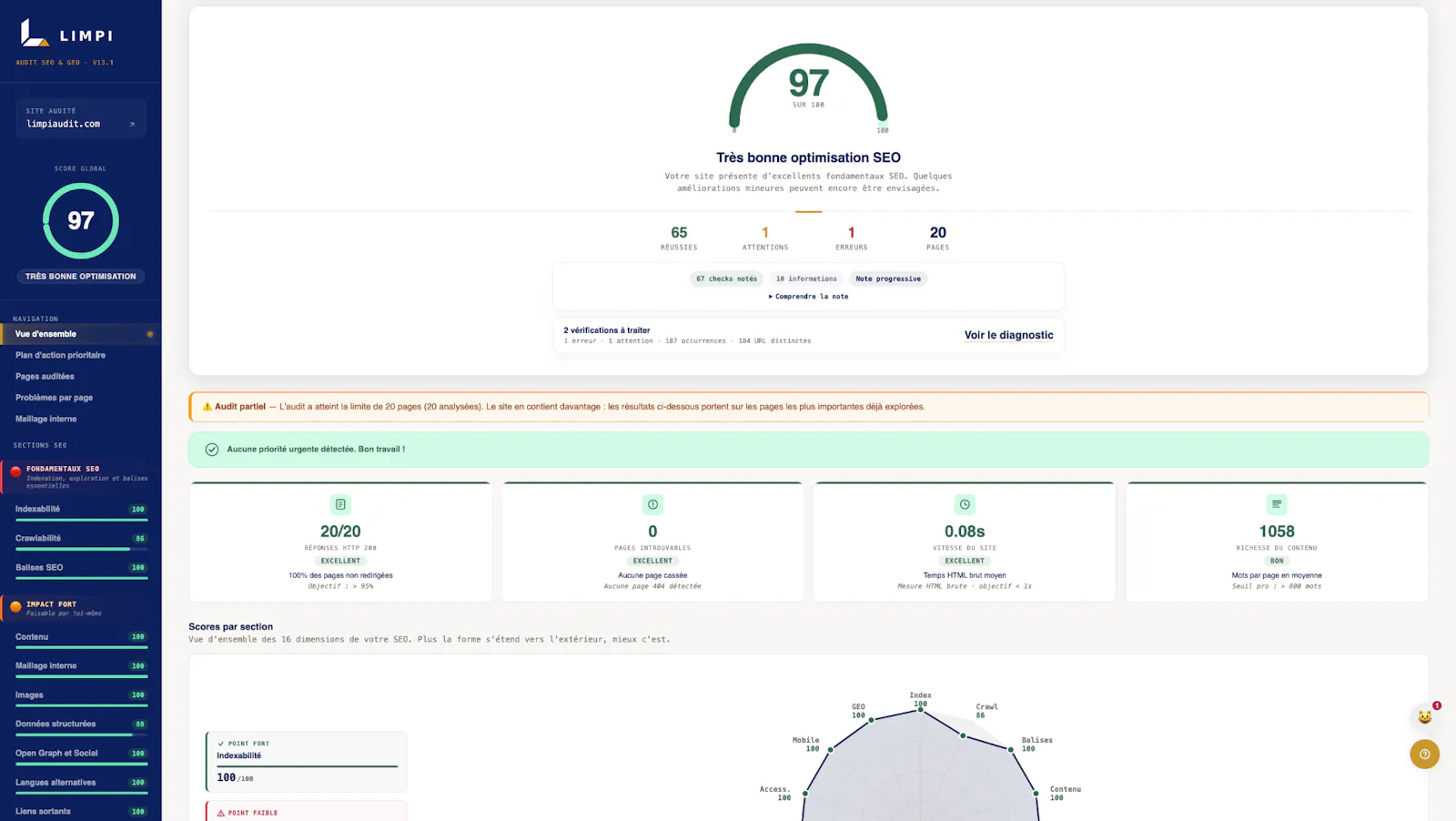This screenshot has width=1456, height=821.
Task: Open Vue d'ensemble navigation item
Action: click(x=80, y=334)
